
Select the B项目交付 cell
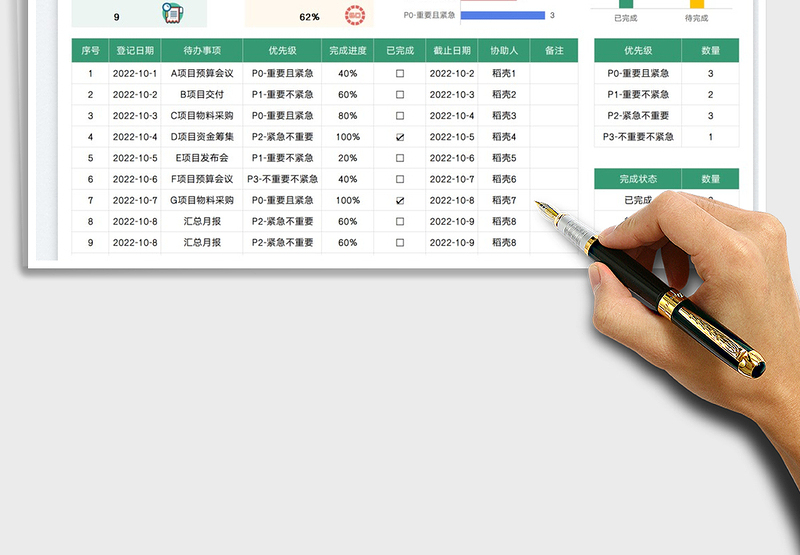point(202,95)
